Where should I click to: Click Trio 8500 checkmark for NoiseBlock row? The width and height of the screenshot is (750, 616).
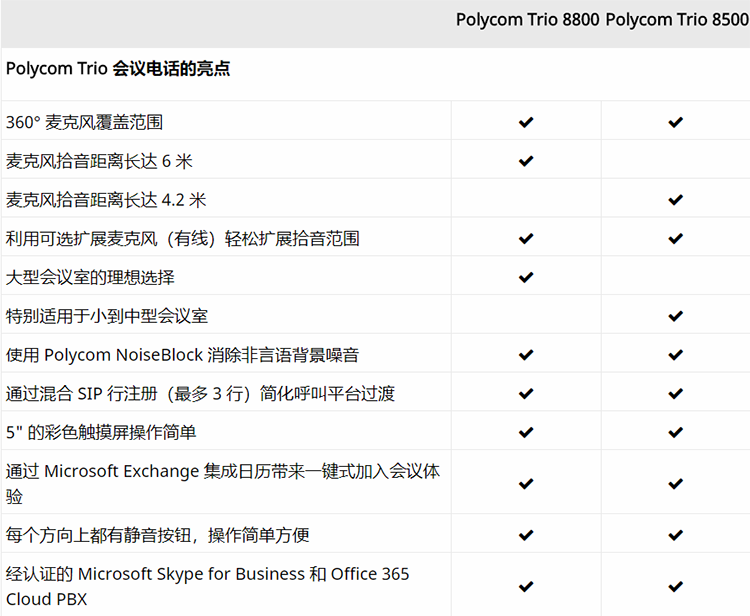(x=675, y=355)
